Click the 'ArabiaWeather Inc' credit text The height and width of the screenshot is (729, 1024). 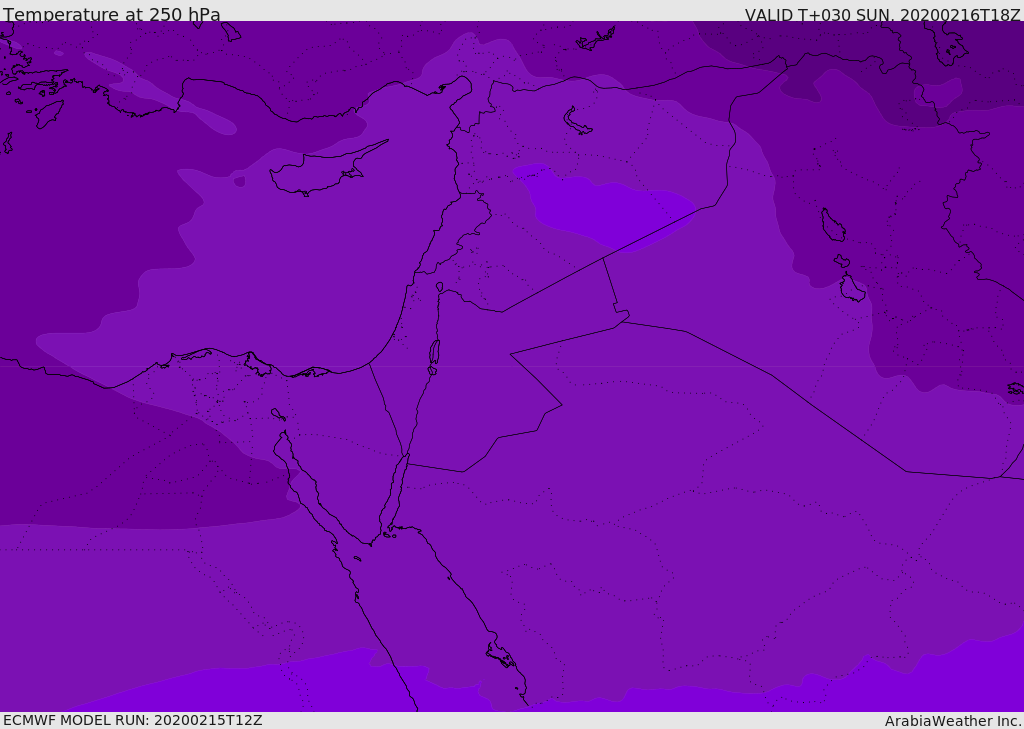tap(952, 721)
